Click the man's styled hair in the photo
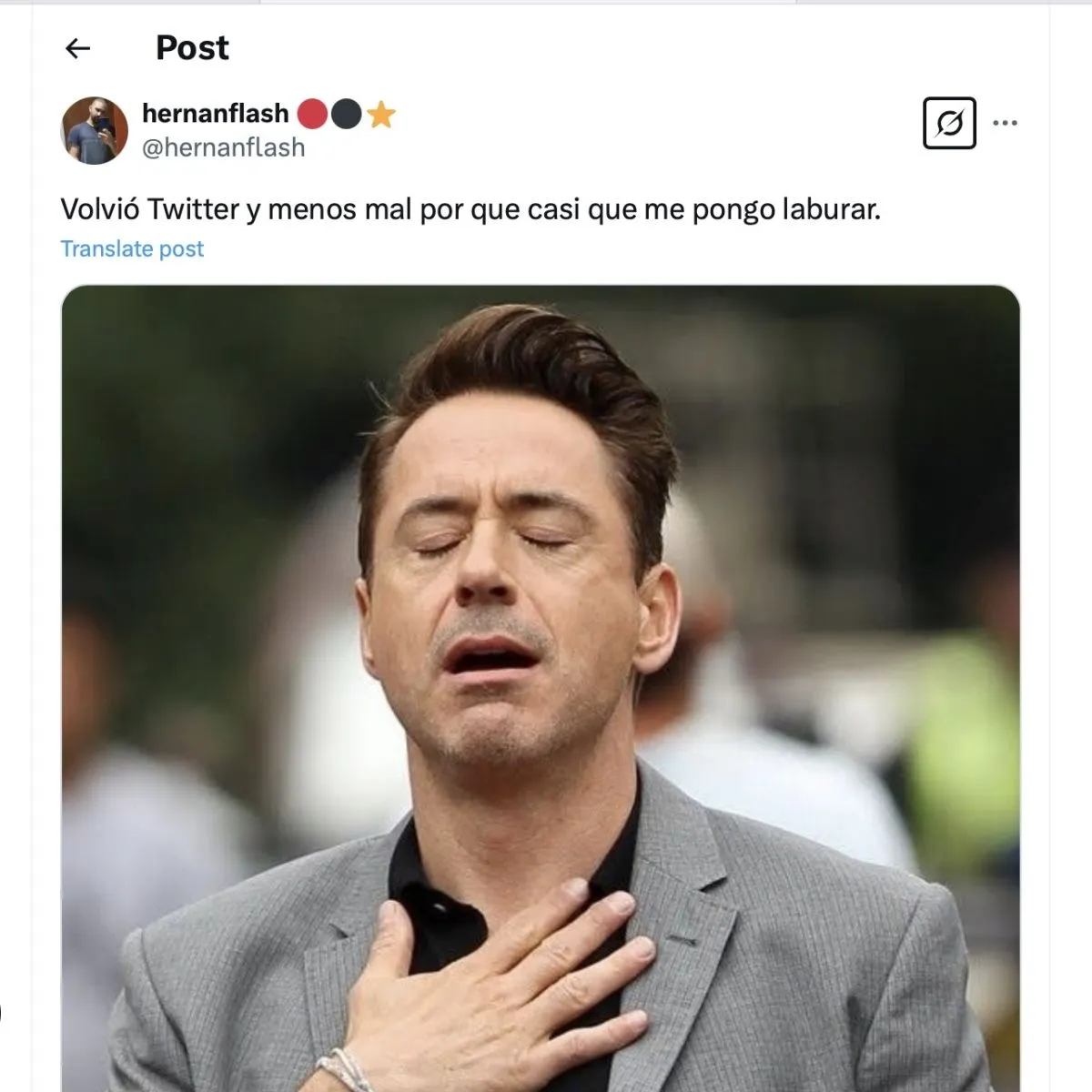Viewport: 1092px width, 1092px height. coord(528,373)
